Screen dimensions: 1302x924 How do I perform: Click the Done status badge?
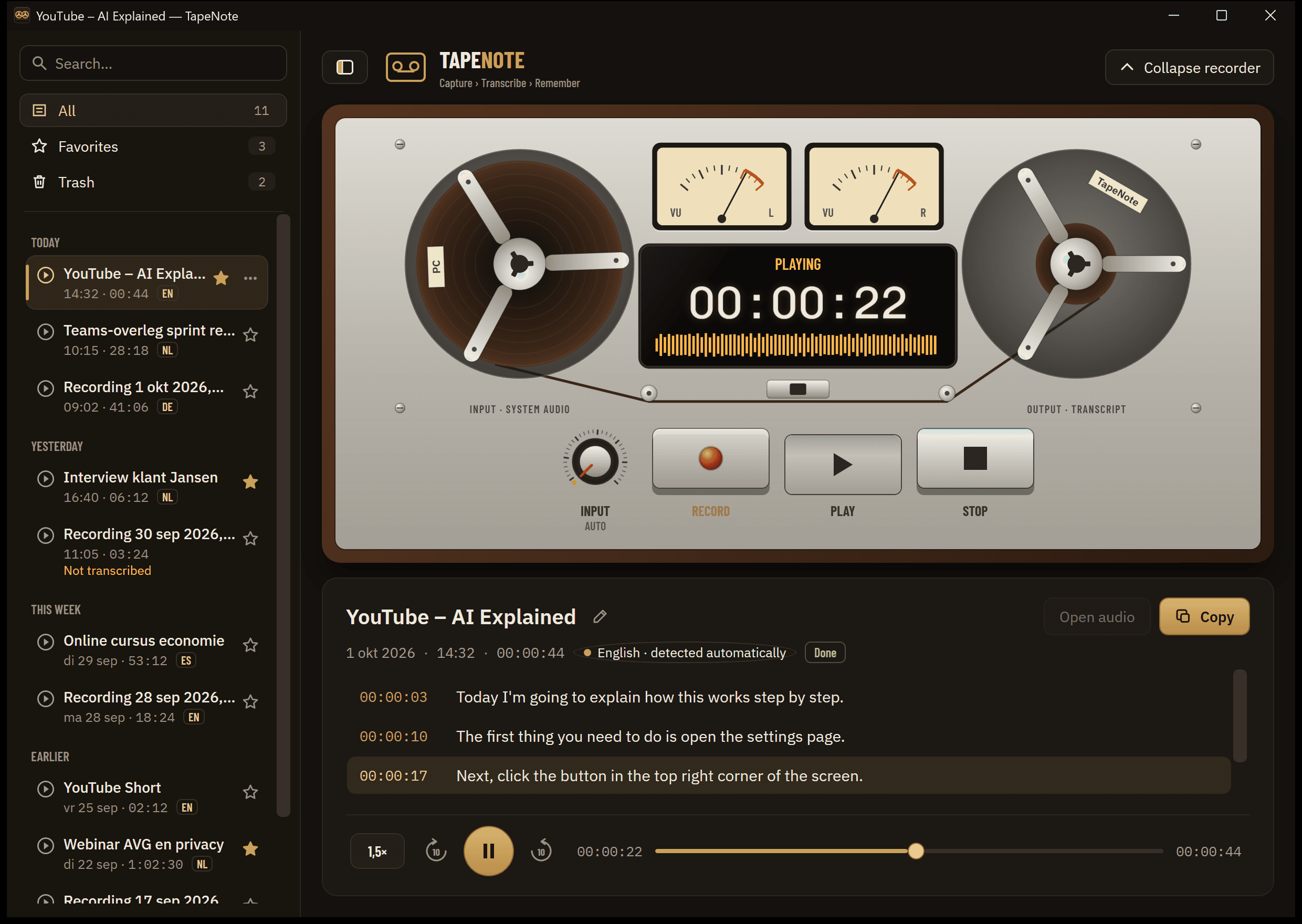point(825,653)
